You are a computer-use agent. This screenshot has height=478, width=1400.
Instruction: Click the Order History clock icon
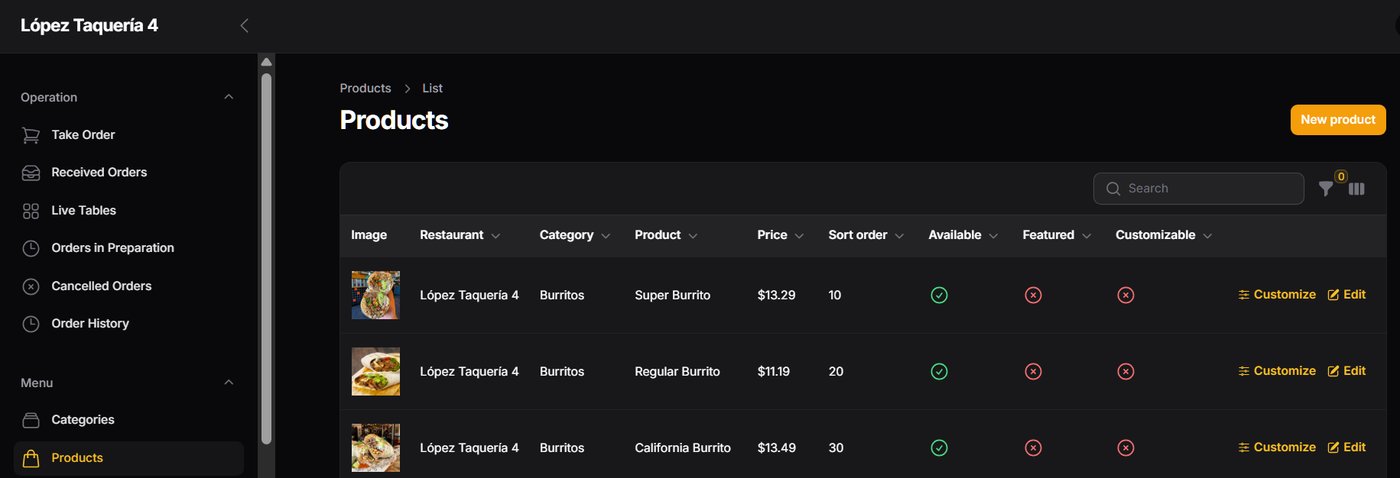point(31,324)
